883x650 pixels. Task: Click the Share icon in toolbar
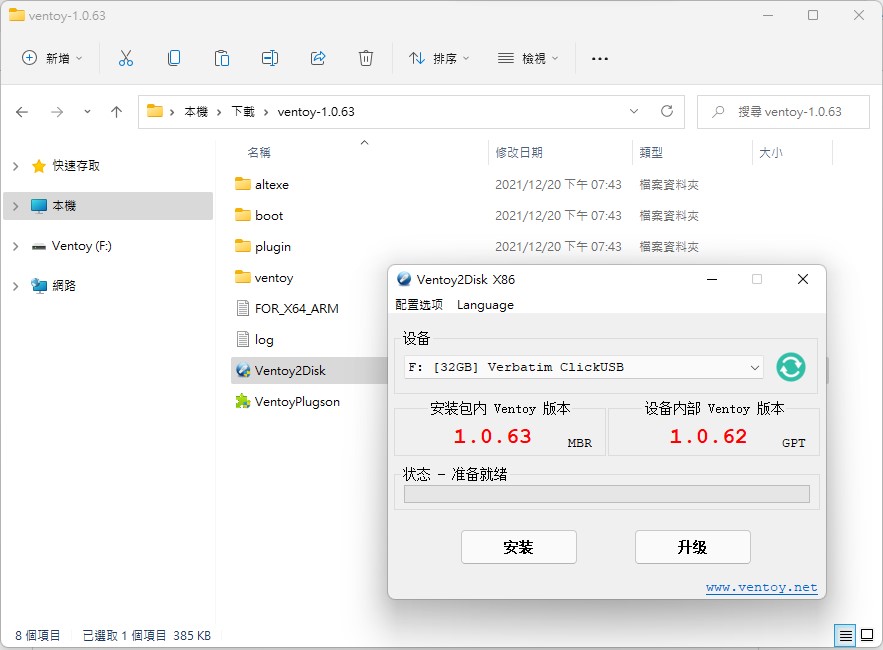tap(318, 58)
